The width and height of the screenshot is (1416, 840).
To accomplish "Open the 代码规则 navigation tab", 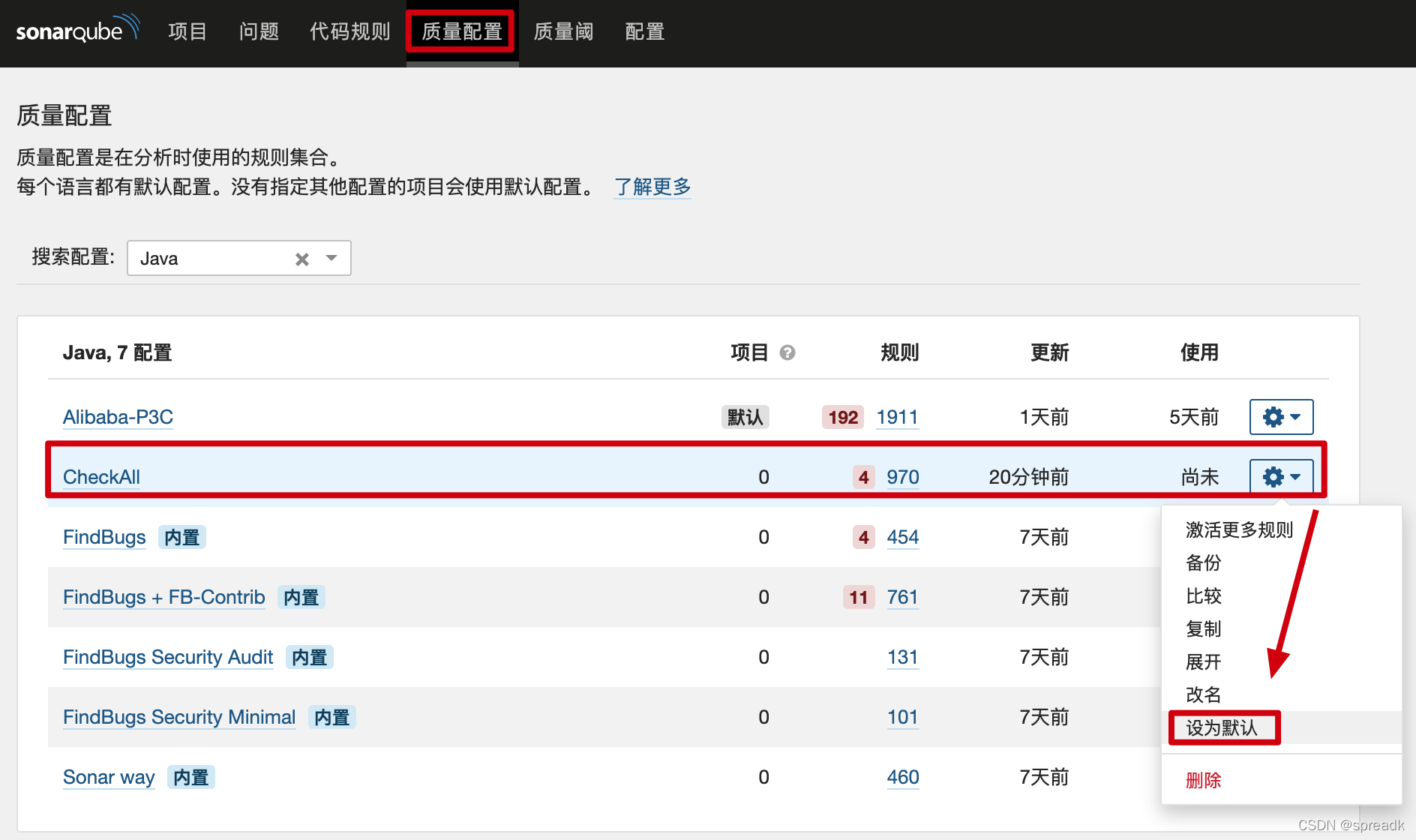I will pyautogui.click(x=349, y=31).
